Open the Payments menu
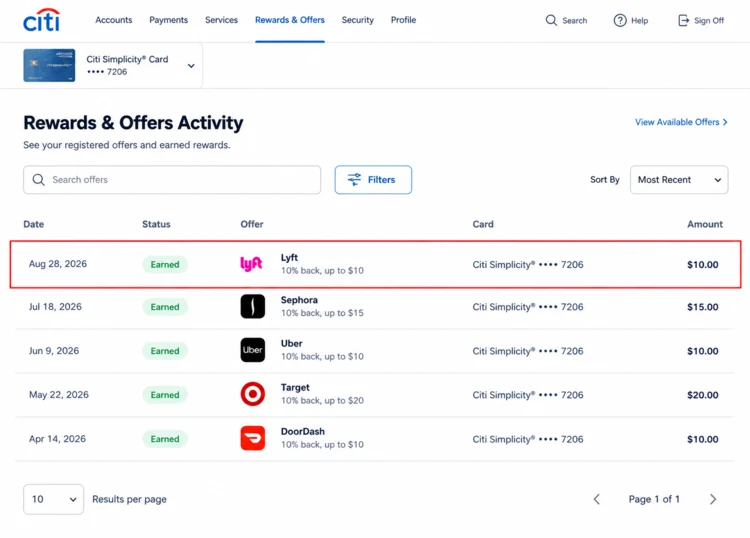Image resolution: width=750 pixels, height=538 pixels. pos(168,20)
